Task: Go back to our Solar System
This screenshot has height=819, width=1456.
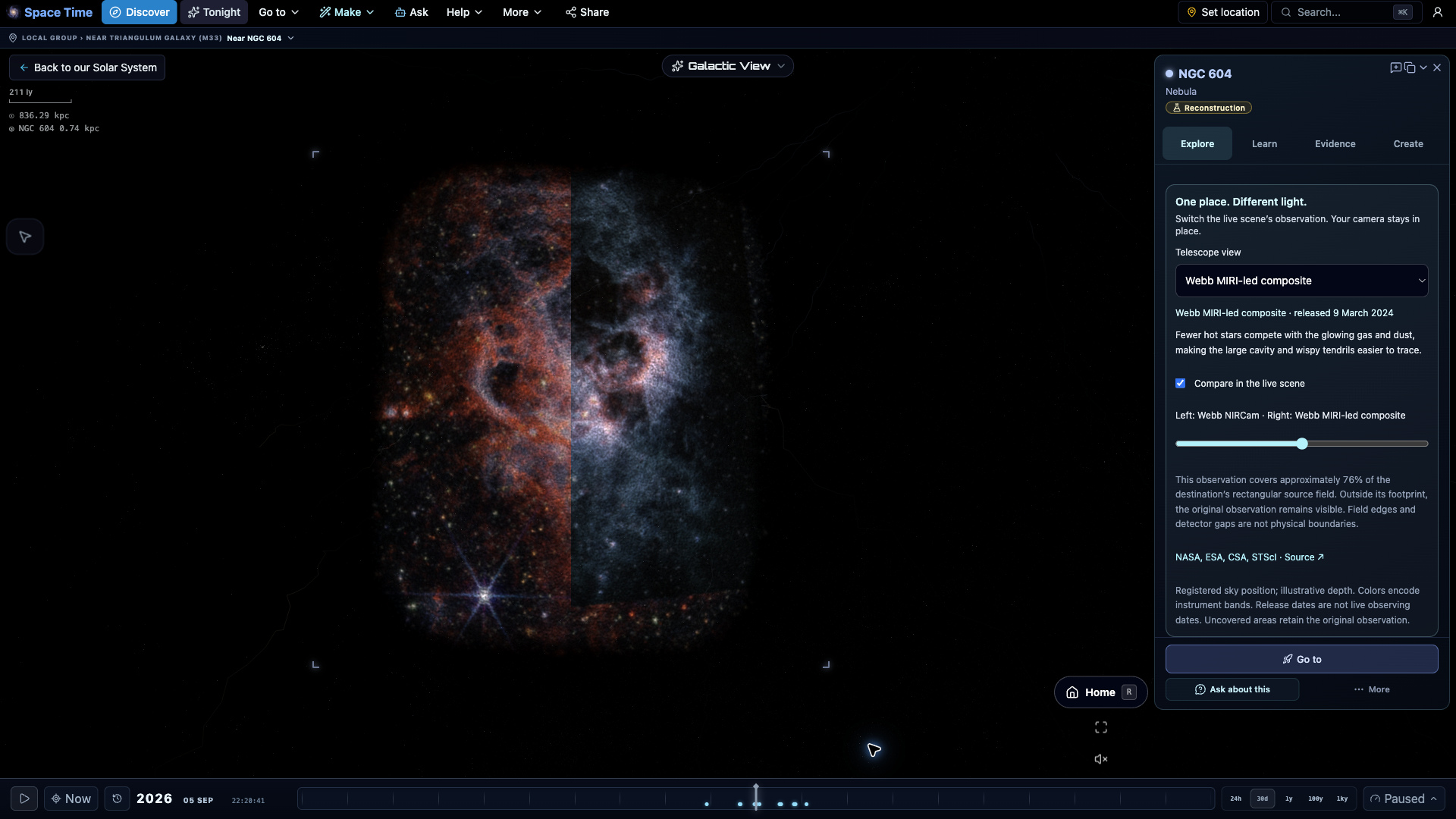Action: pos(87,67)
